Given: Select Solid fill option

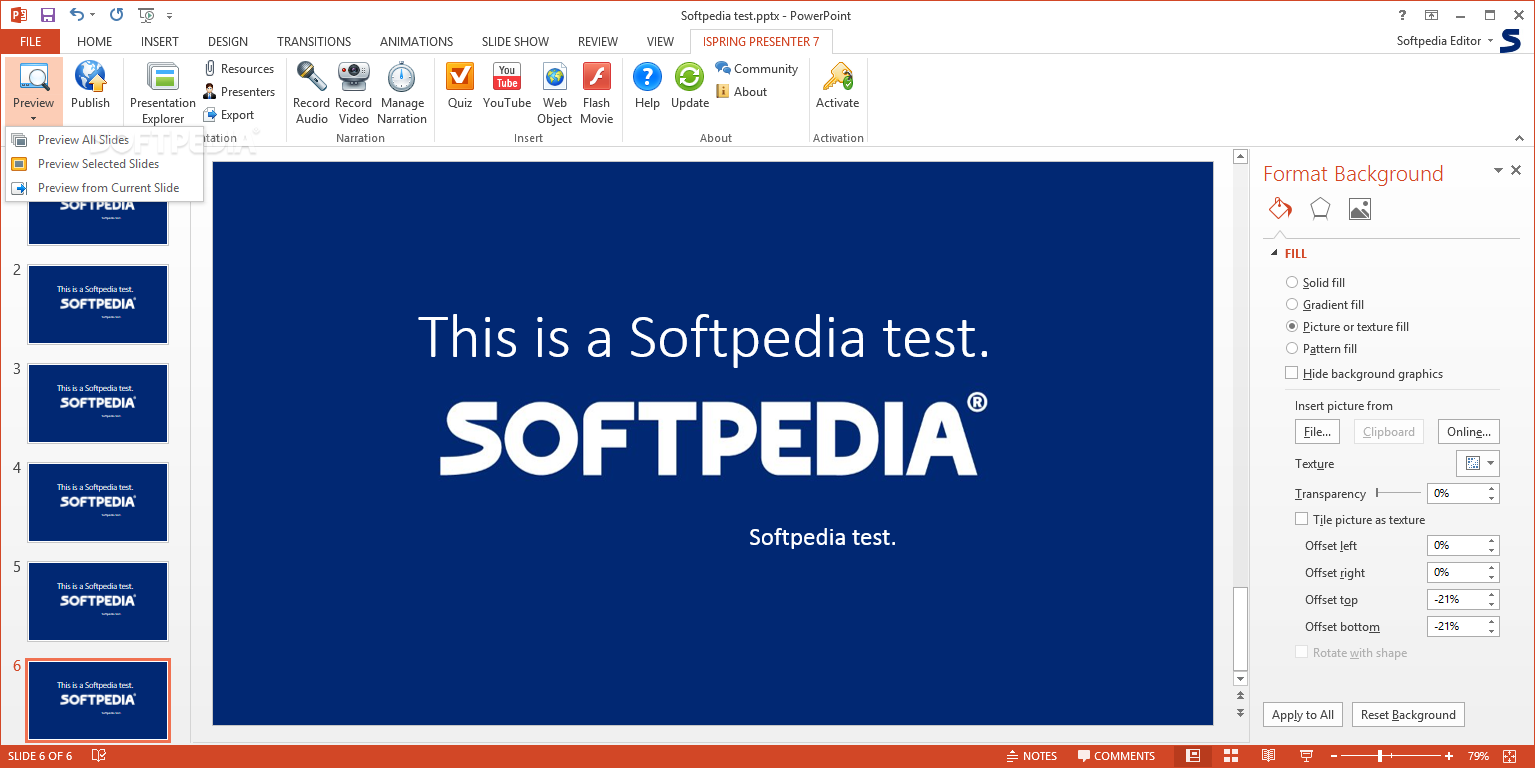Looking at the screenshot, I should (1315, 283).
